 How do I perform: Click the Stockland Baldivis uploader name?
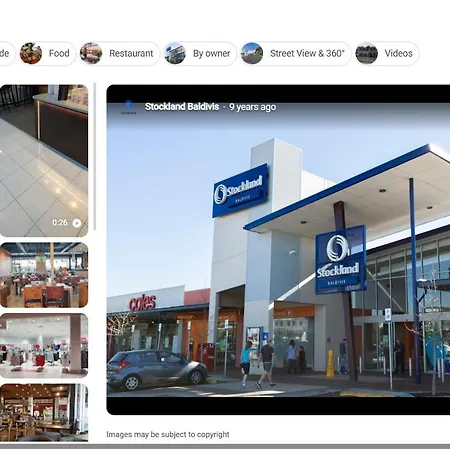click(182, 107)
